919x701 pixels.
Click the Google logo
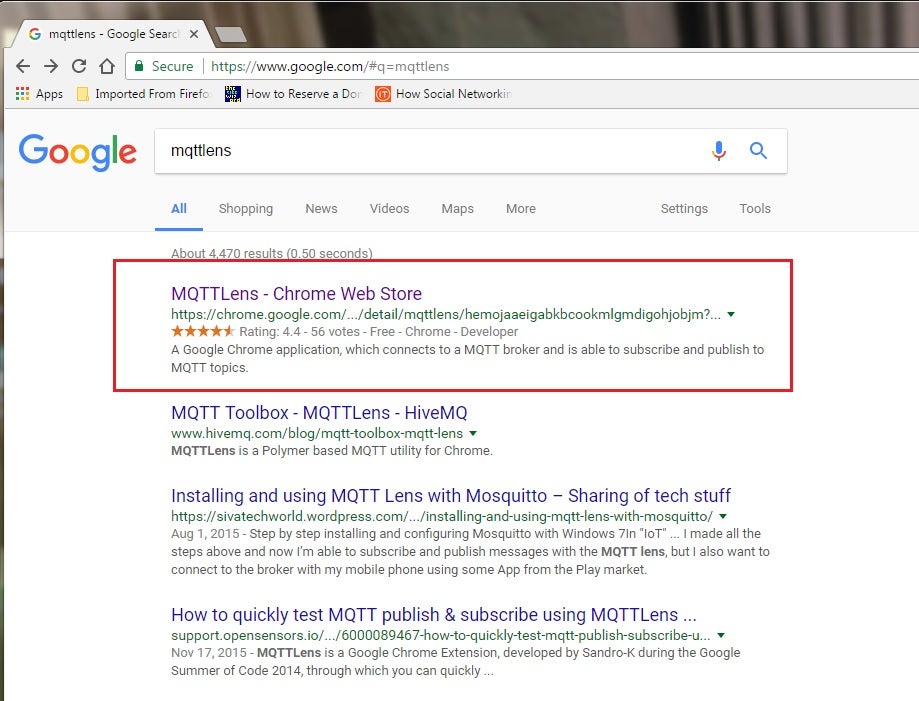click(x=78, y=152)
